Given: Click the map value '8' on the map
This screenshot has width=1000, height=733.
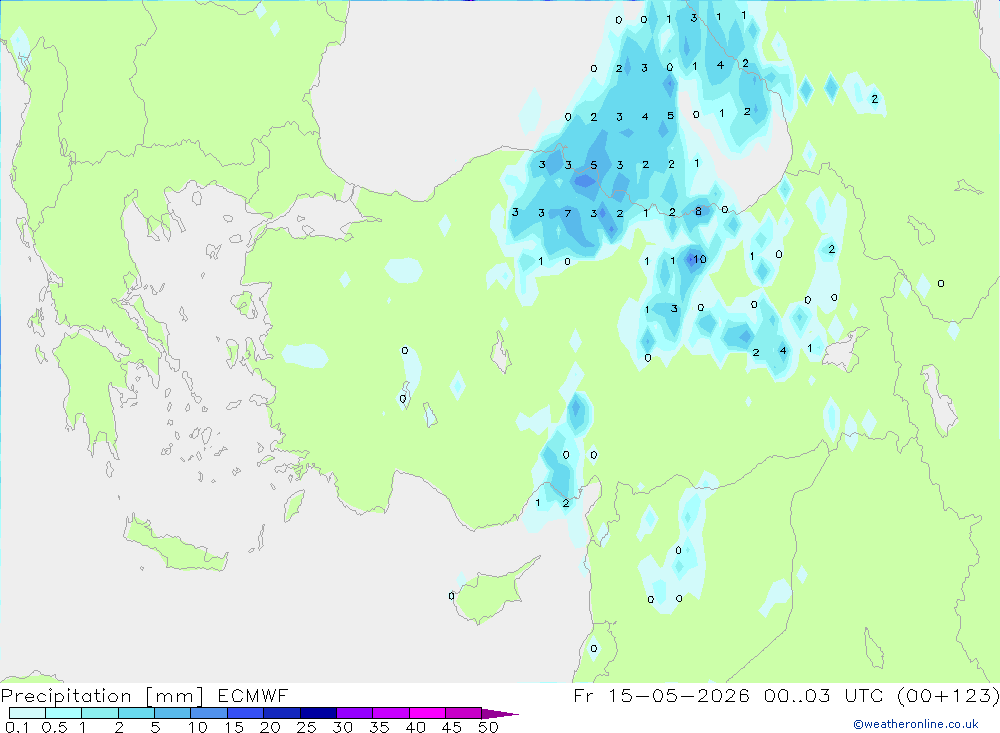Looking at the screenshot, I should [x=698, y=211].
